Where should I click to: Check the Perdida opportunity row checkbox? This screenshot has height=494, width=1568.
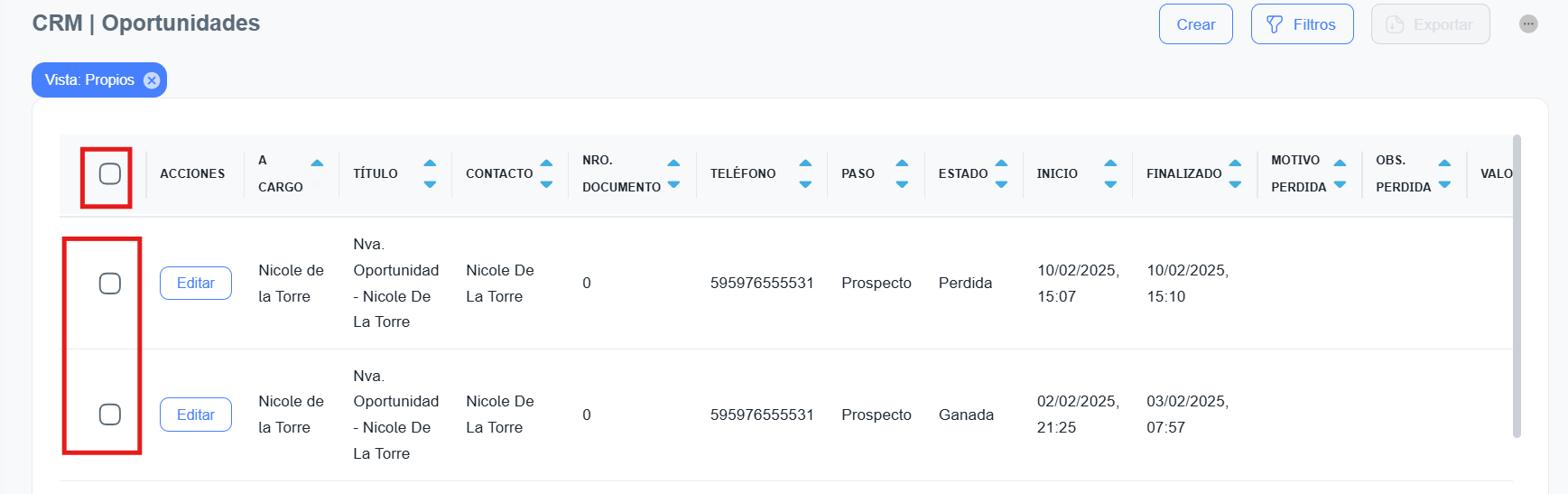click(x=110, y=284)
